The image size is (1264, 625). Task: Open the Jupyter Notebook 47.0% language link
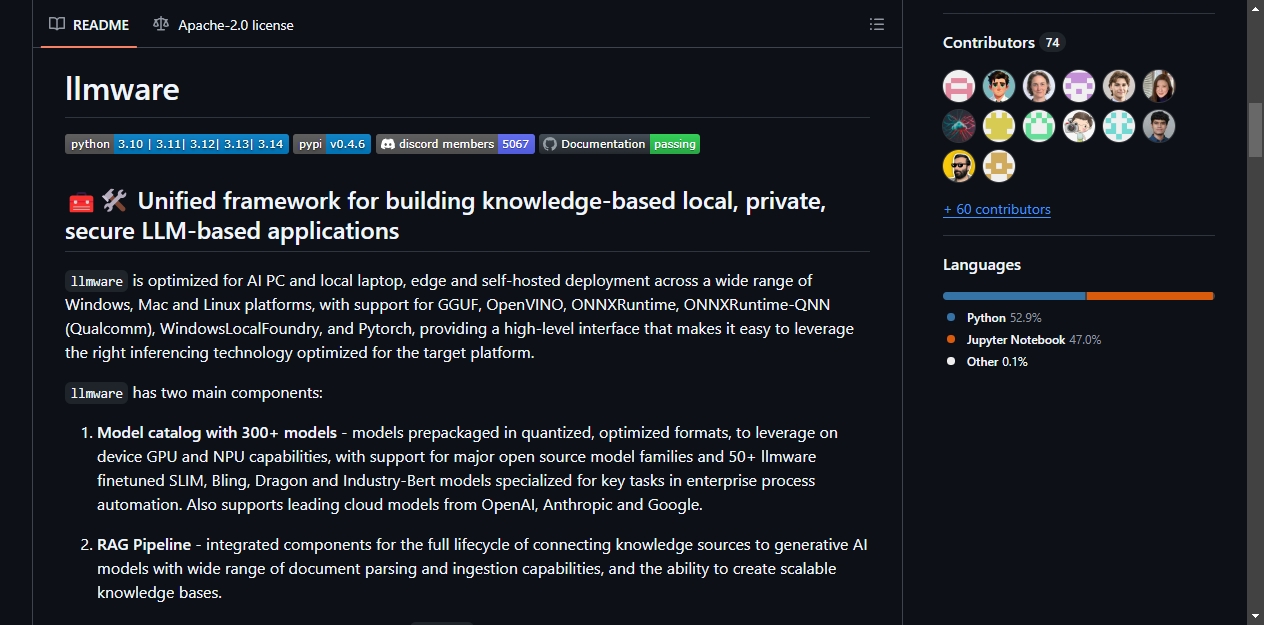(1024, 339)
